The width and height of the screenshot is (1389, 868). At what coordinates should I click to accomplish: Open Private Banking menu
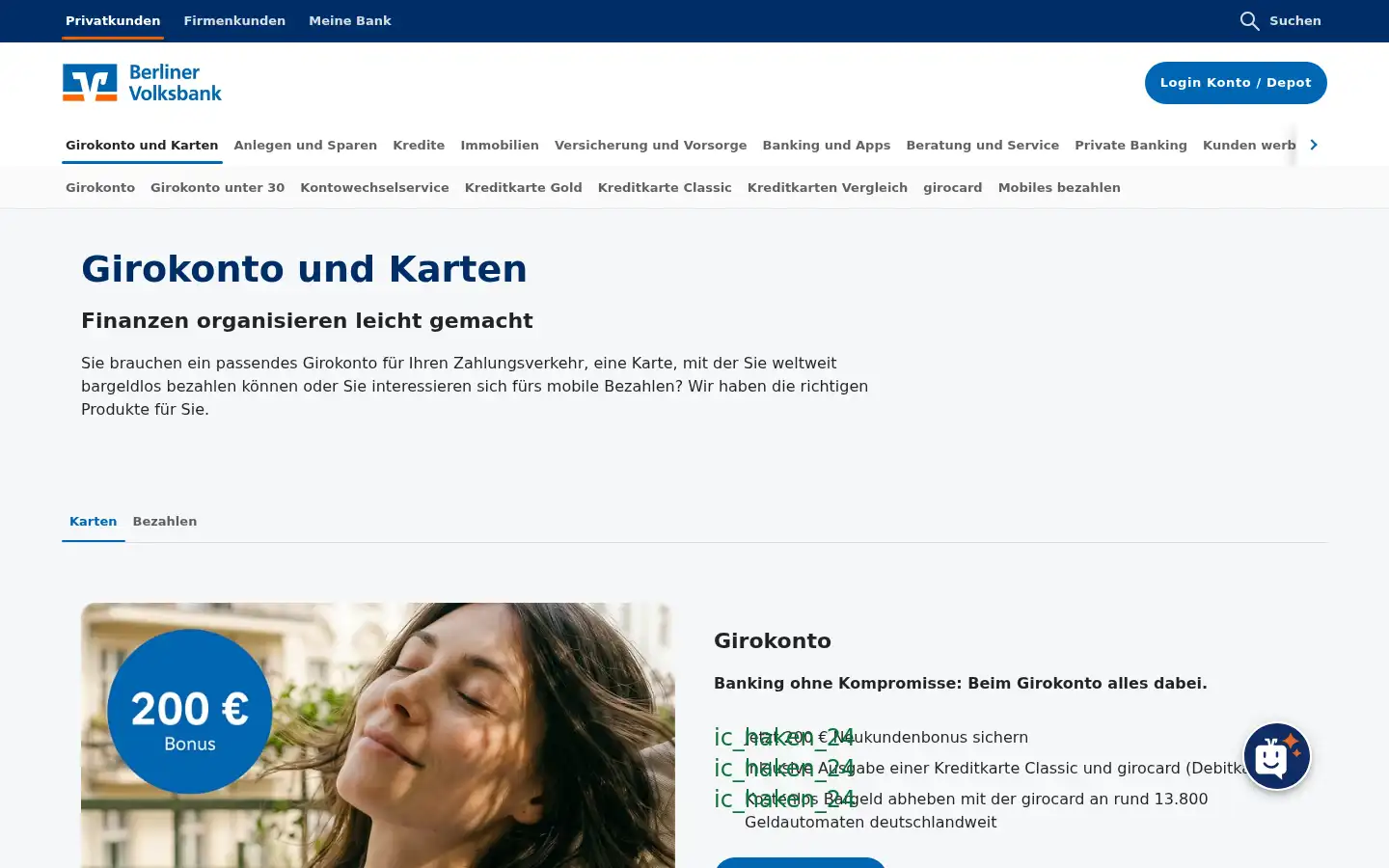pyautogui.click(x=1130, y=145)
